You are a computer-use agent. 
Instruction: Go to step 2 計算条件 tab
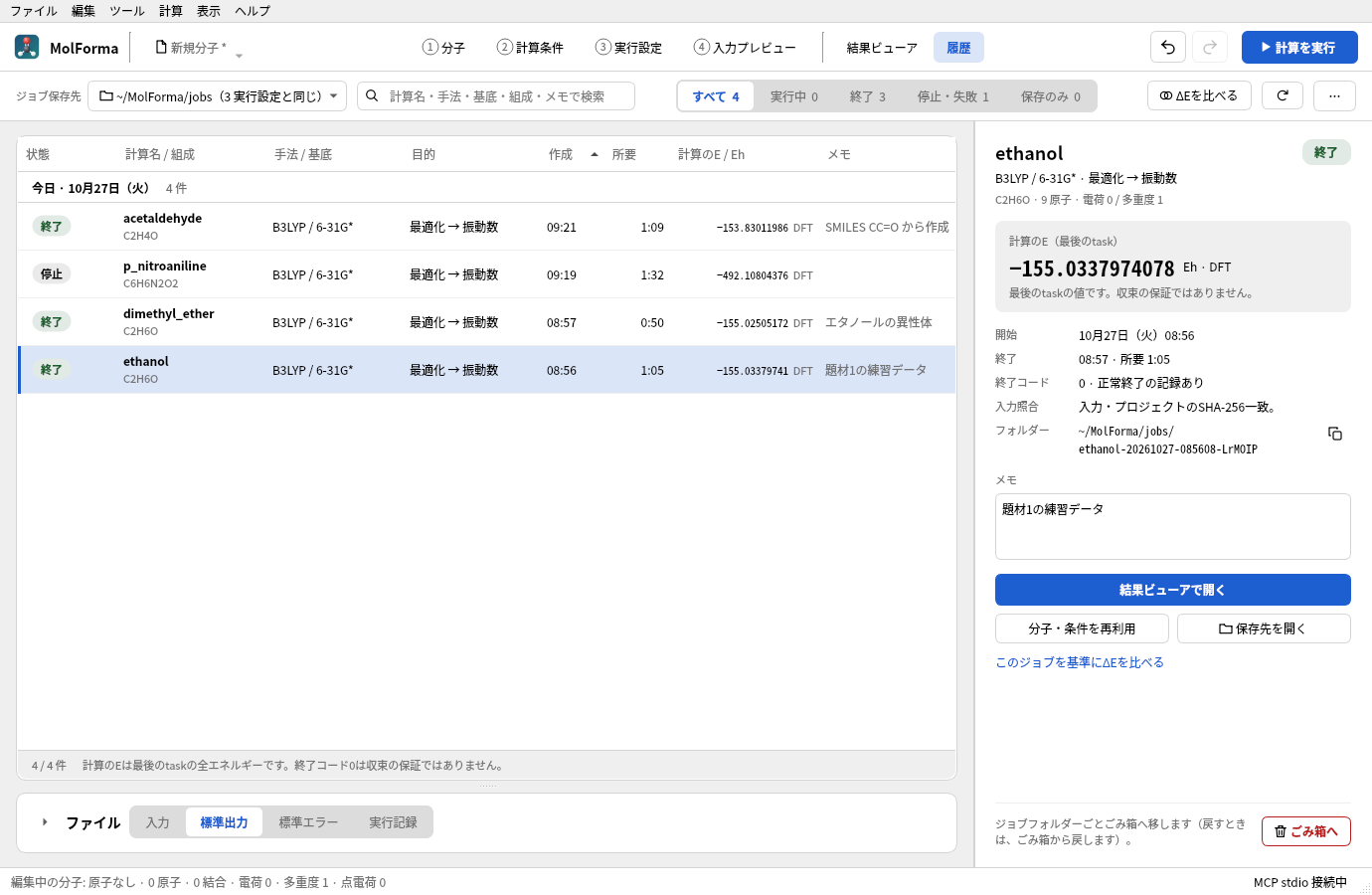point(530,47)
